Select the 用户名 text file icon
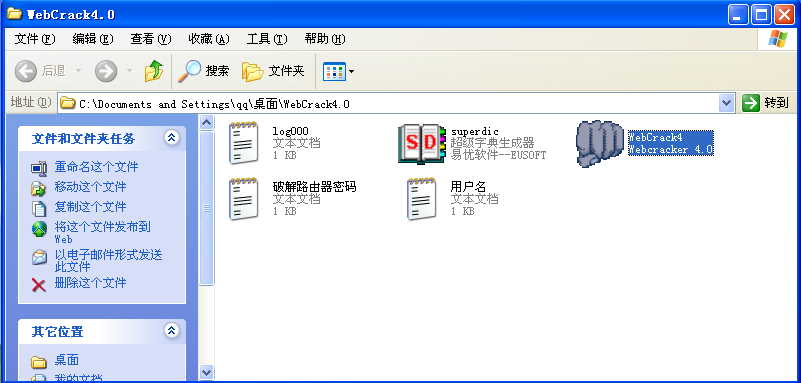801x383 pixels. pos(421,199)
